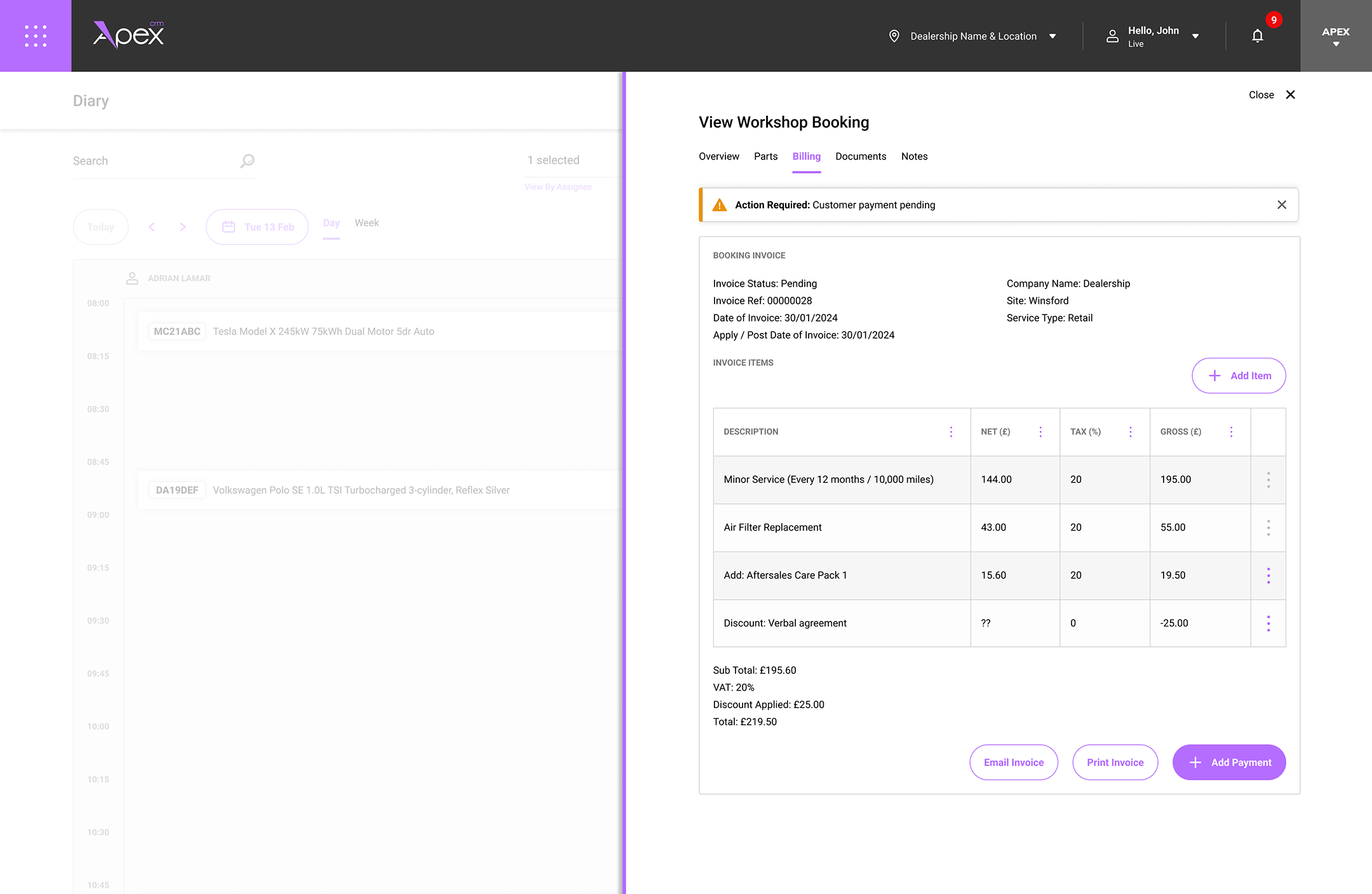Viewport: 1372px width, 894px height.
Task: Click the Apex CRM logo
Action: [x=129, y=35]
